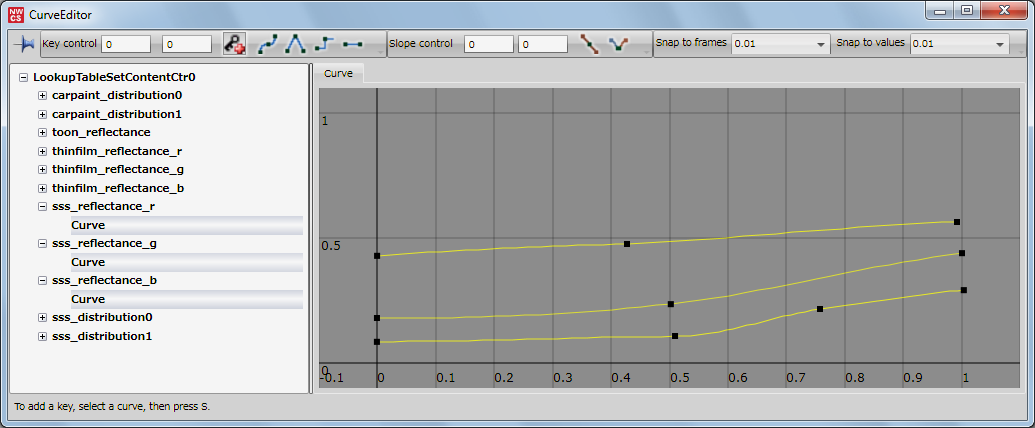Select the flat line interpolation icon

[x=352, y=44]
